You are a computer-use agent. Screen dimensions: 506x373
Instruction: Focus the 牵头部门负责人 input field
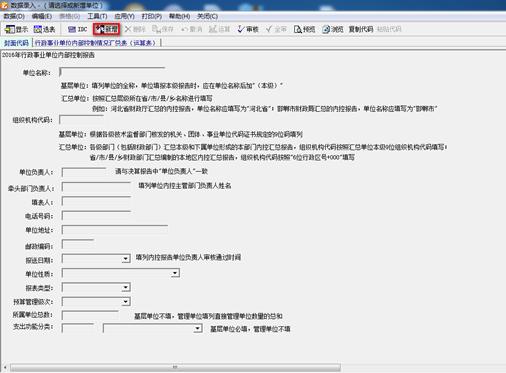pos(96,187)
